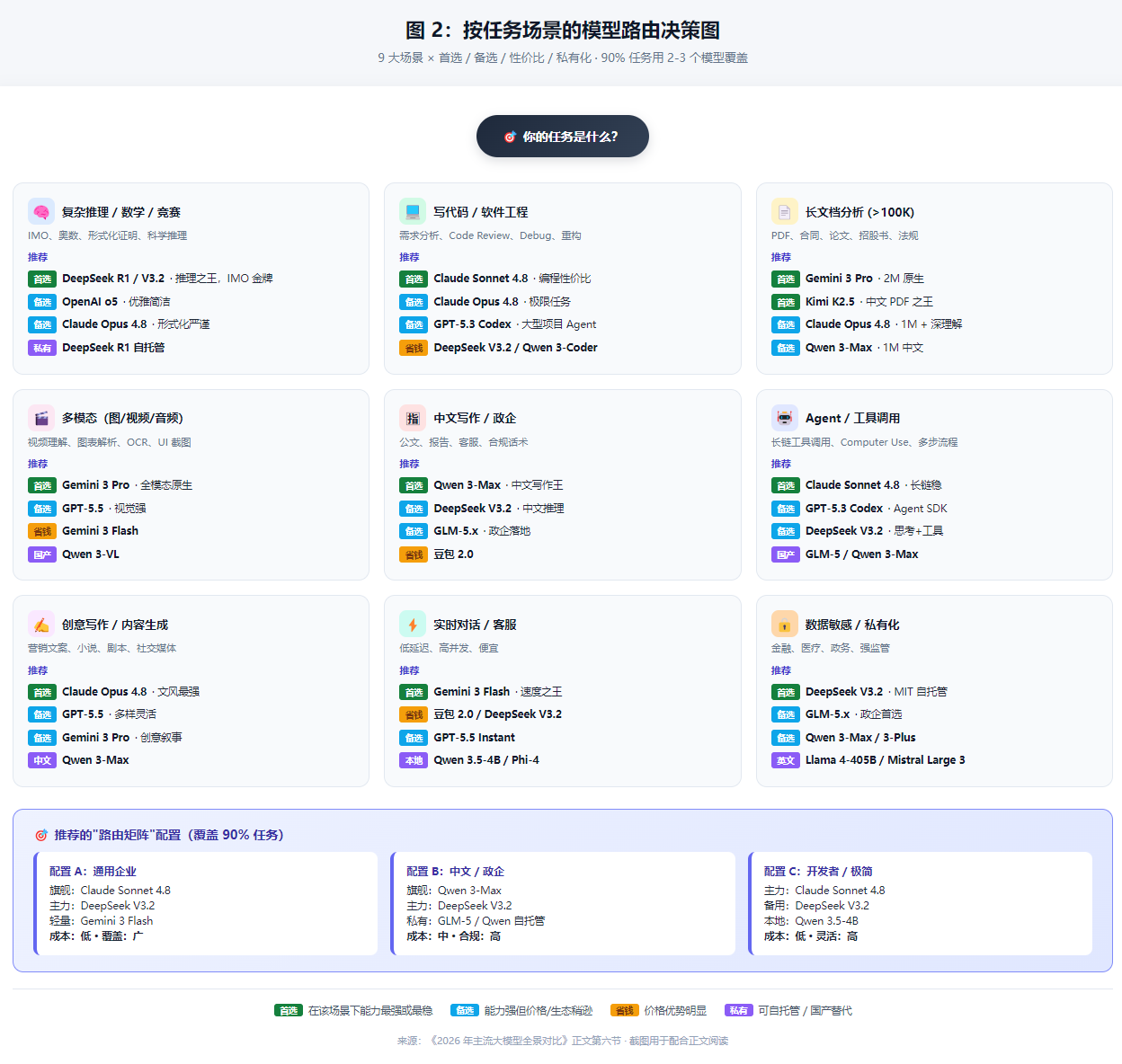Click the 本地 badge next to Qwen 3.5-4B / Phi-4
The image size is (1122, 1064).
(x=414, y=760)
